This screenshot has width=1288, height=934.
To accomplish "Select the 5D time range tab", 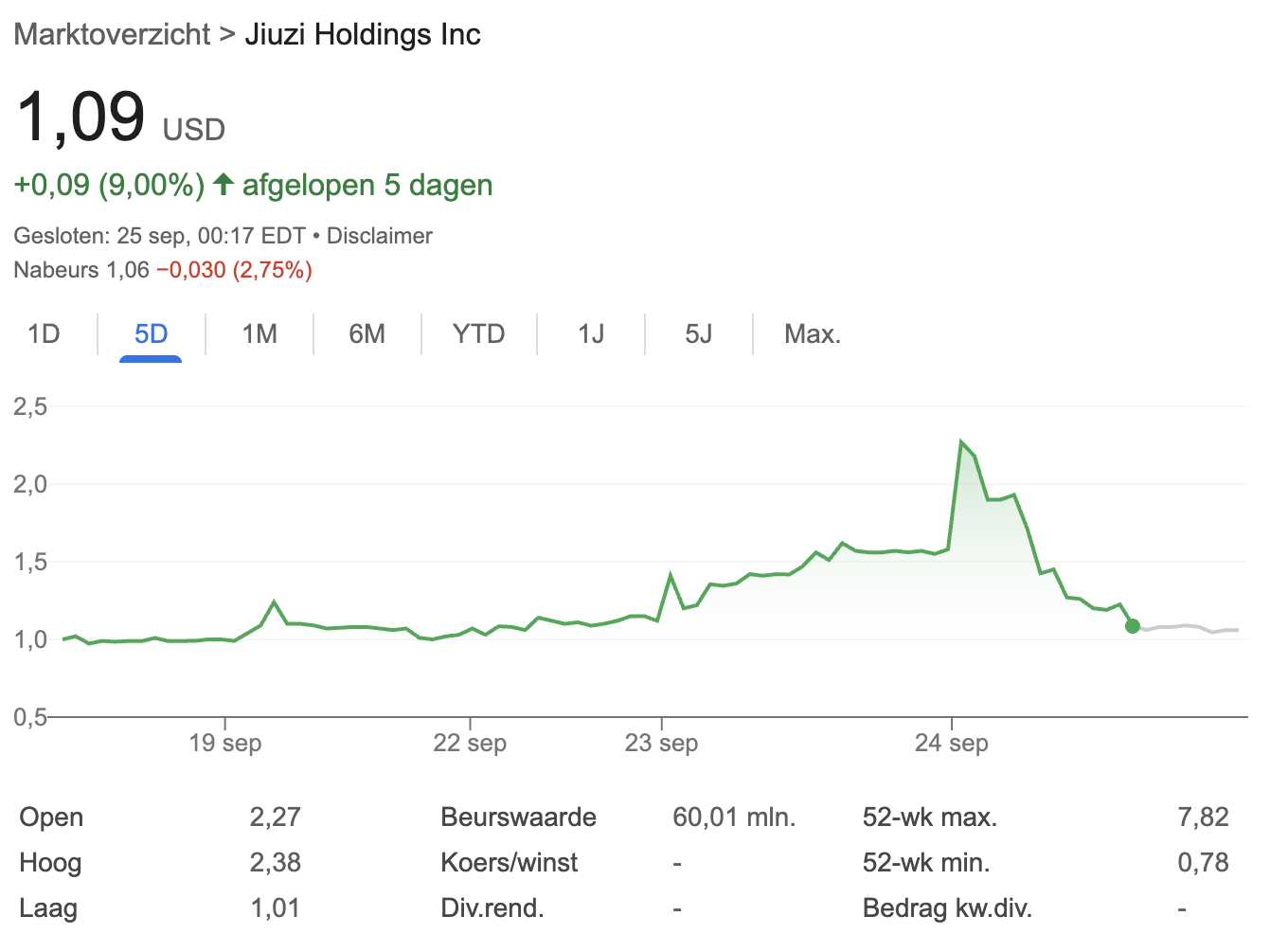I will (151, 334).
